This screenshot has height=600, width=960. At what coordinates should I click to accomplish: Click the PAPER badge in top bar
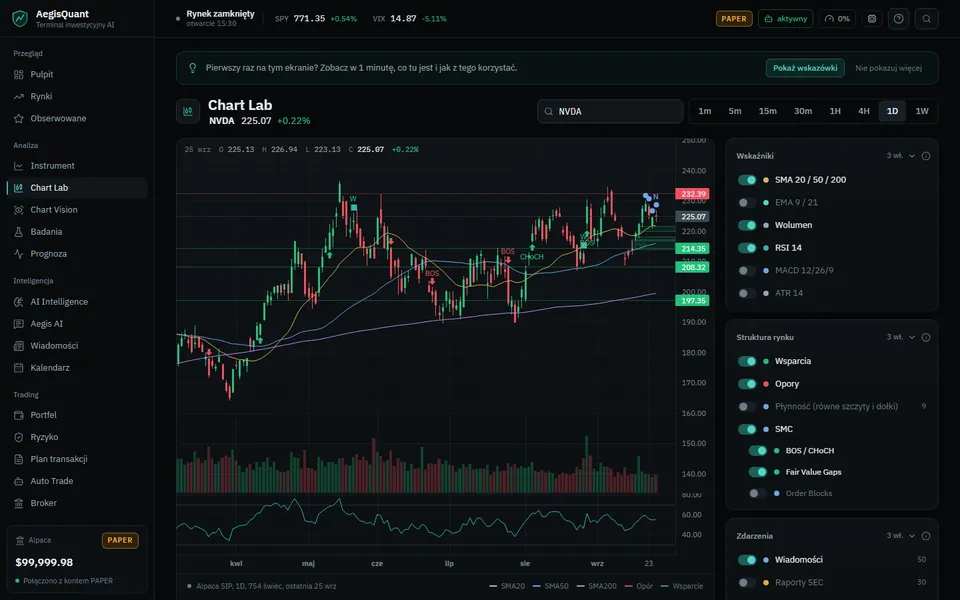(x=734, y=19)
